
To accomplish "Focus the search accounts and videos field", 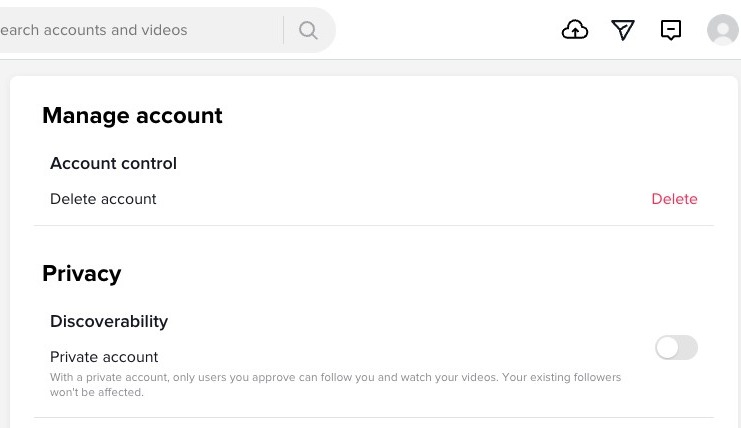I will [130, 30].
